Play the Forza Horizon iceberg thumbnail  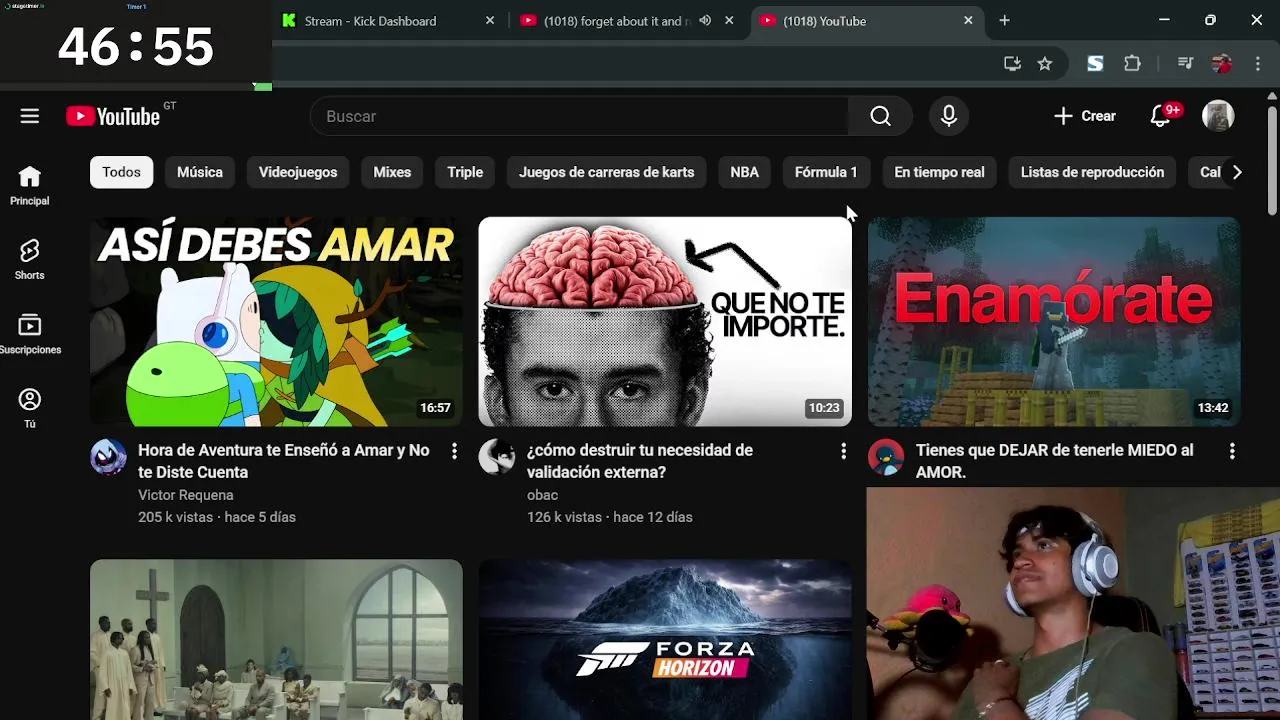[x=665, y=640]
